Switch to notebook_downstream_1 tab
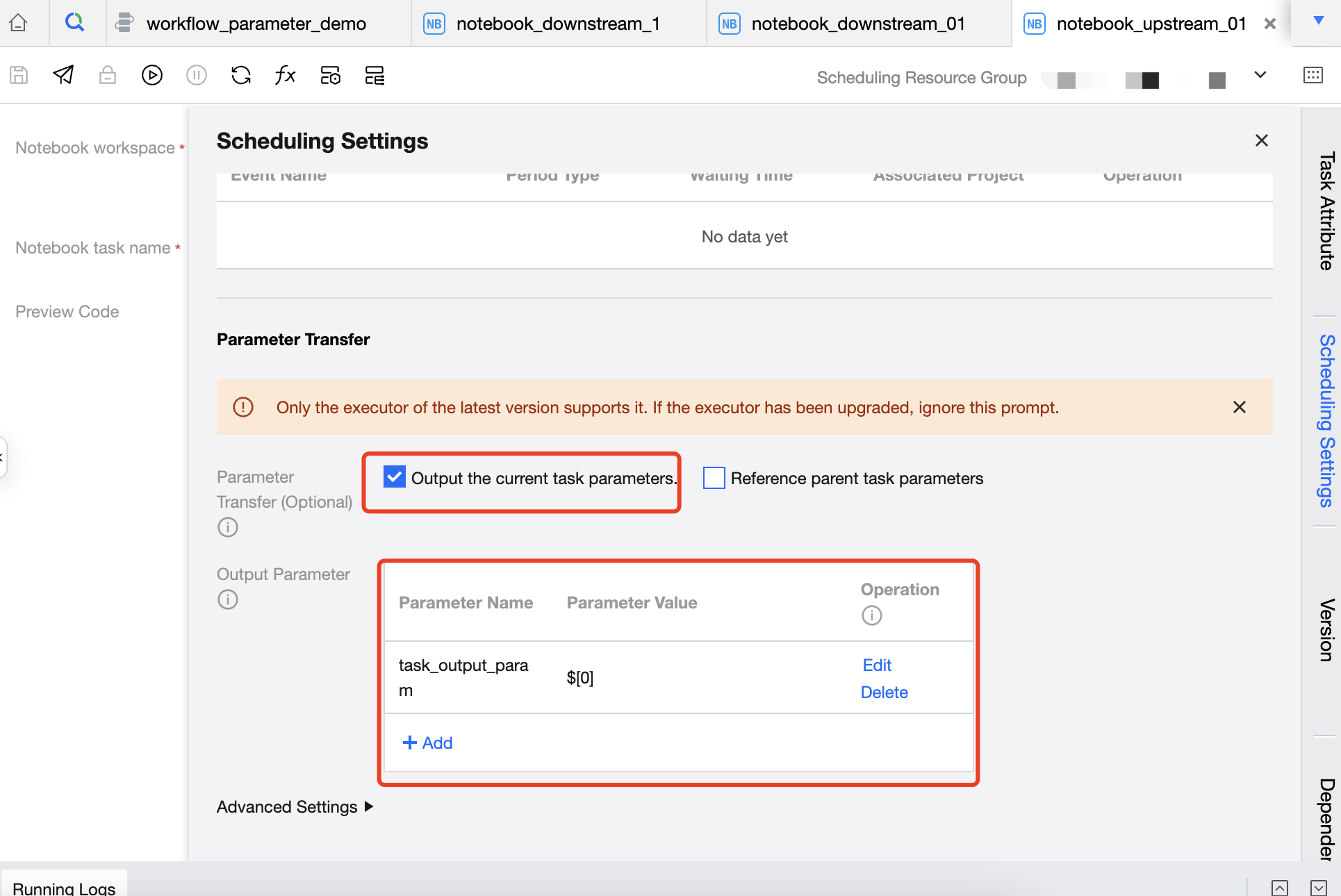 click(x=557, y=24)
